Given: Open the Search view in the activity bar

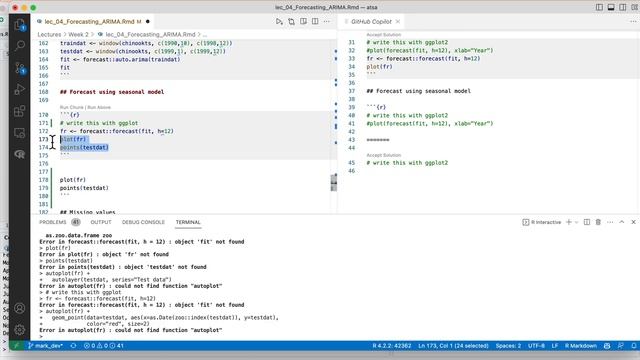Looking at the screenshot, I should [20, 46].
